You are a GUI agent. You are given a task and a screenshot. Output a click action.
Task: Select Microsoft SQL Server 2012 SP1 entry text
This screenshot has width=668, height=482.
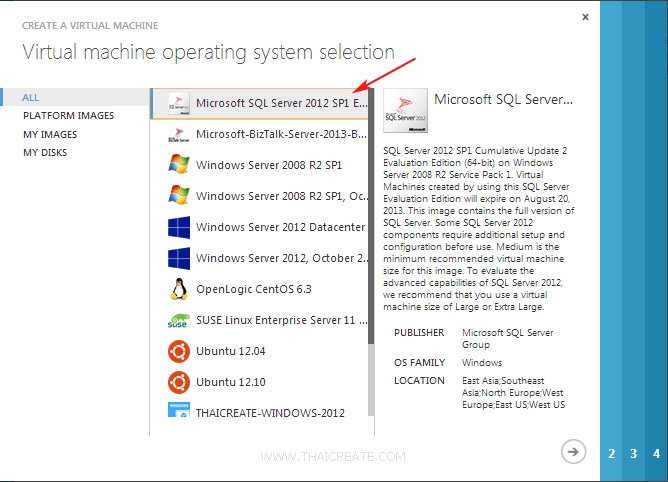click(281, 103)
